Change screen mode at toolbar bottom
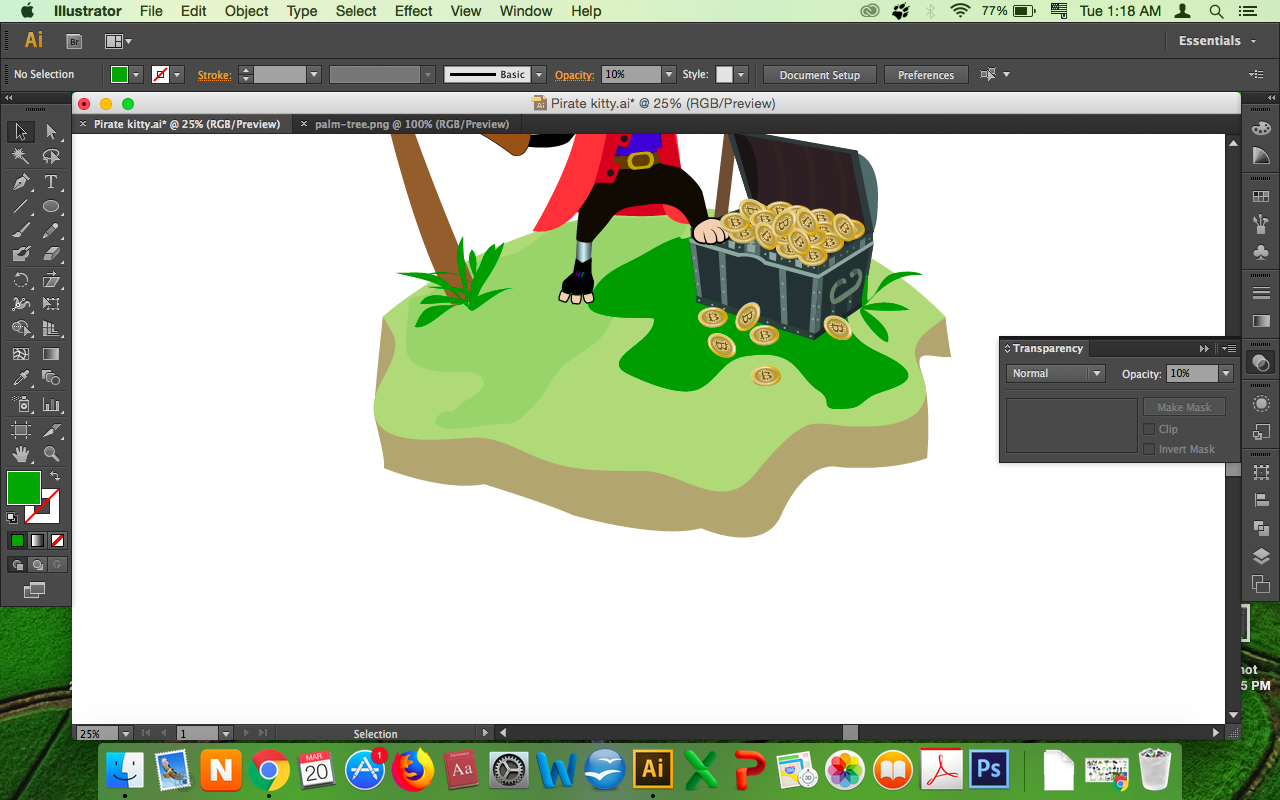The height and width of the screenshot is (800, 1280). (x=35, y=590)
